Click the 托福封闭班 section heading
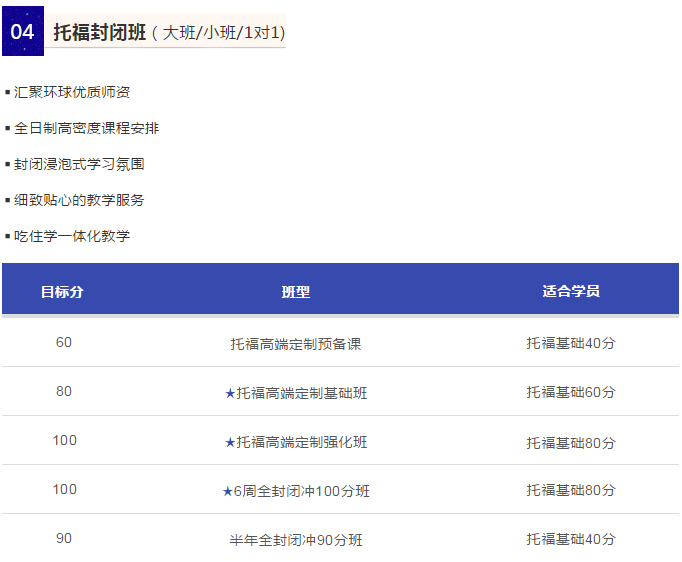Viewport: 682px width, 562px height. coord(100,33)
